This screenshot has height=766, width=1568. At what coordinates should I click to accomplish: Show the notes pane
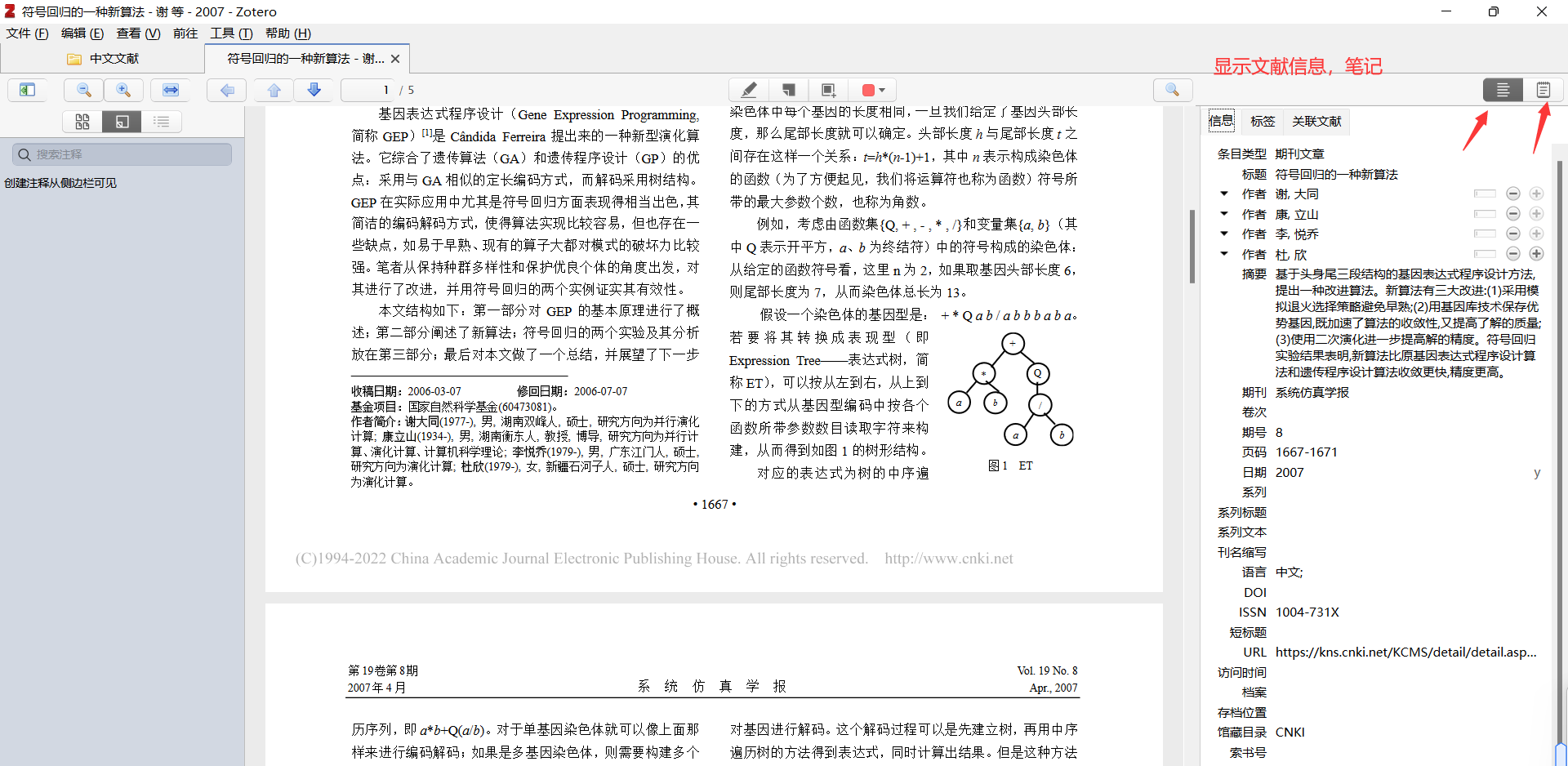(x=1543, y=90)
